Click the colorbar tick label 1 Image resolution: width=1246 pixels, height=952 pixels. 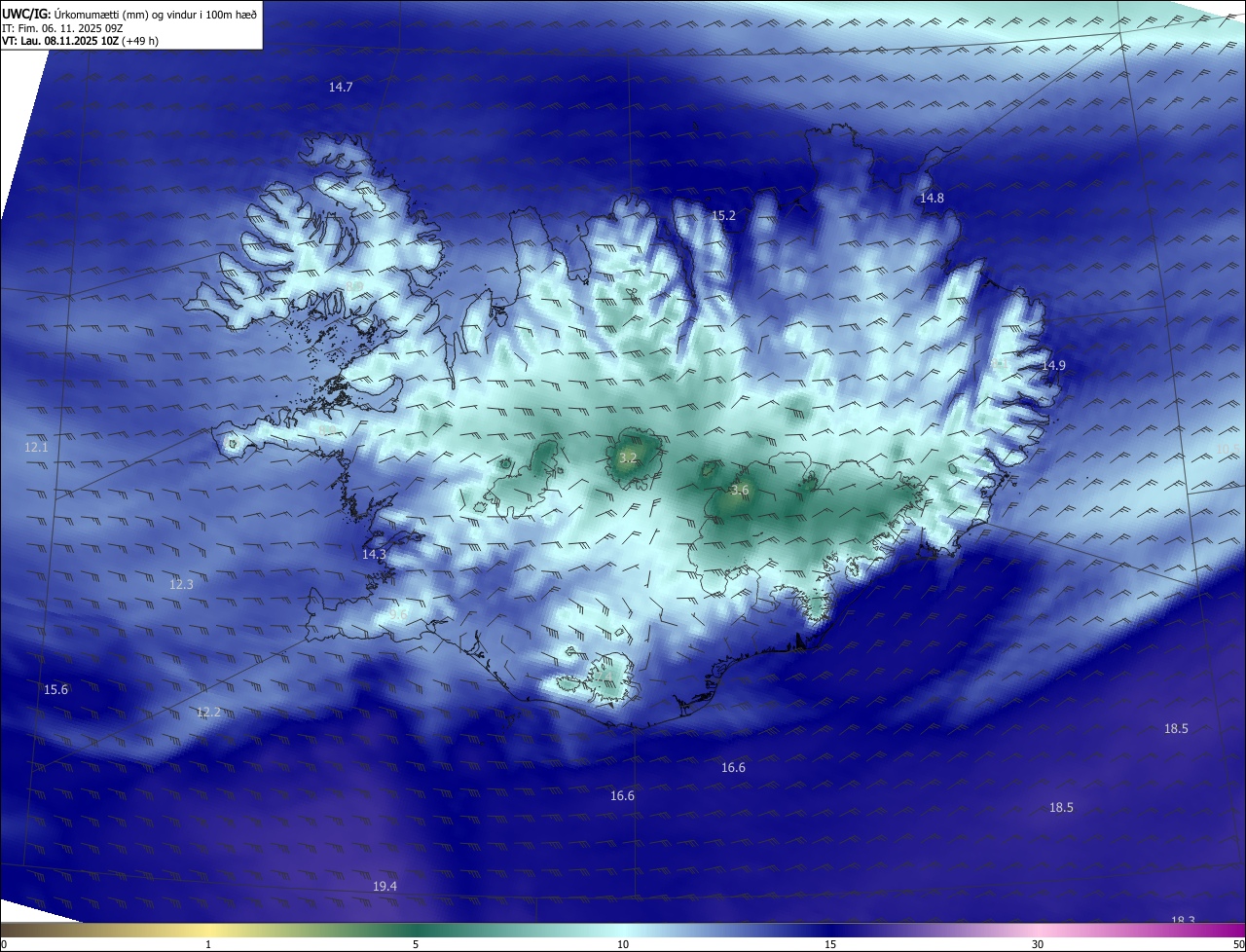pos(208,944)
